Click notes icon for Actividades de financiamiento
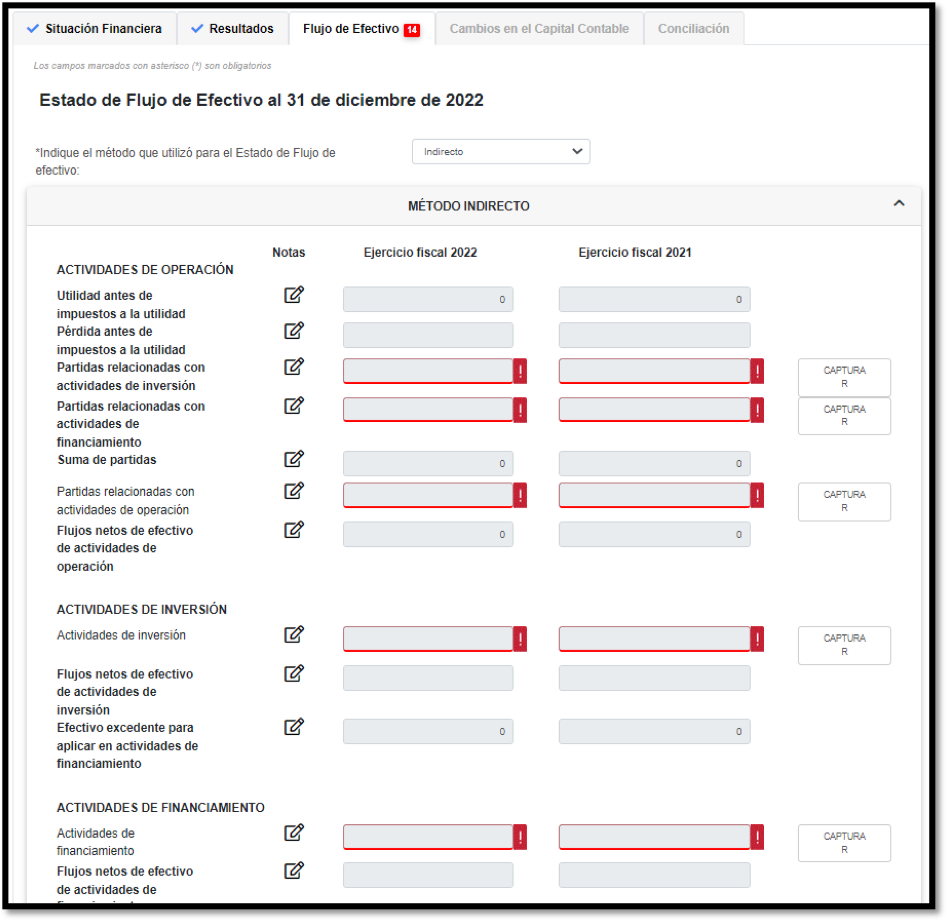This screenshot has width=947, height=920. tap(294, 832)
